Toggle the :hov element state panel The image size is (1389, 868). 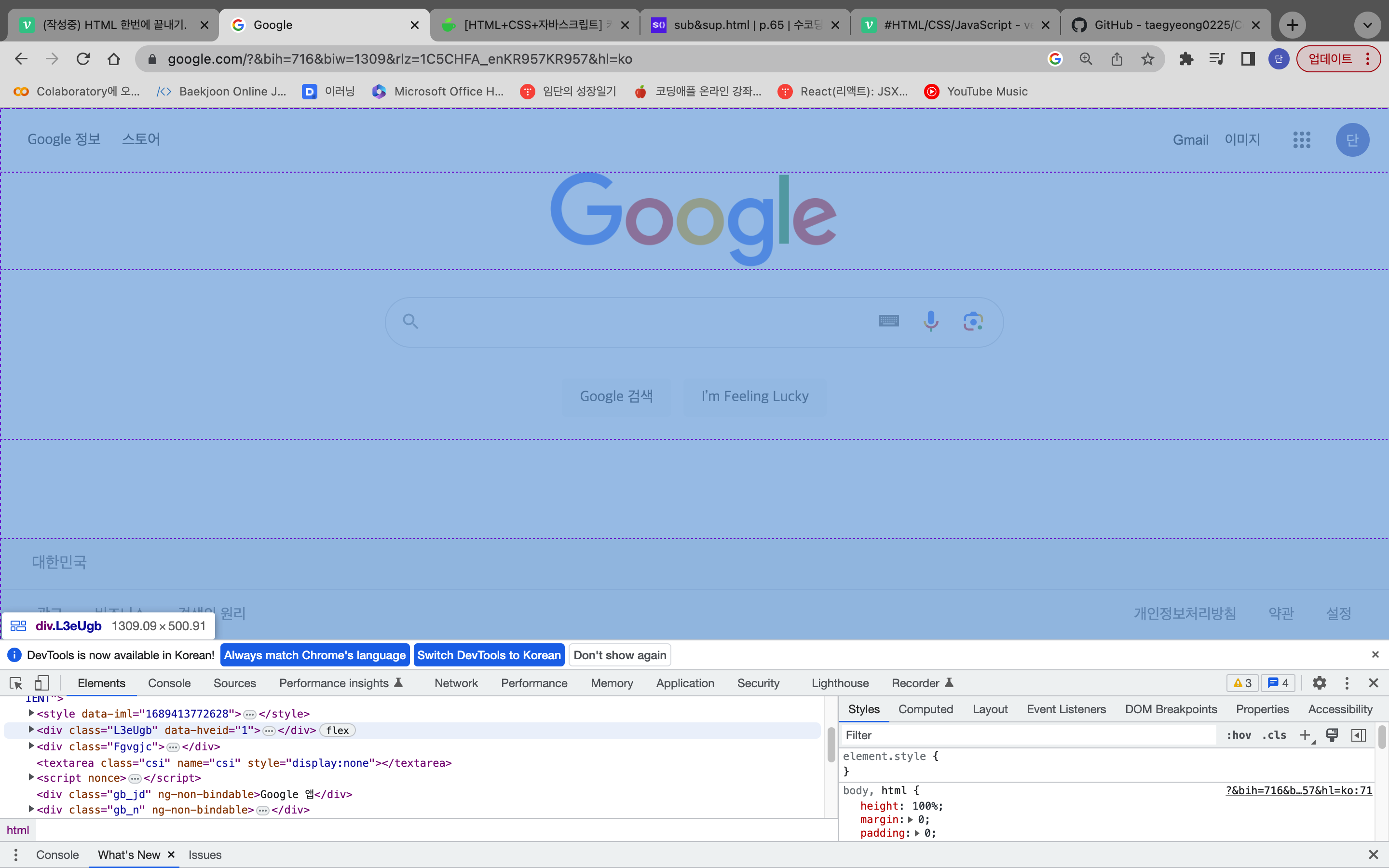(x=1239, y=735)
